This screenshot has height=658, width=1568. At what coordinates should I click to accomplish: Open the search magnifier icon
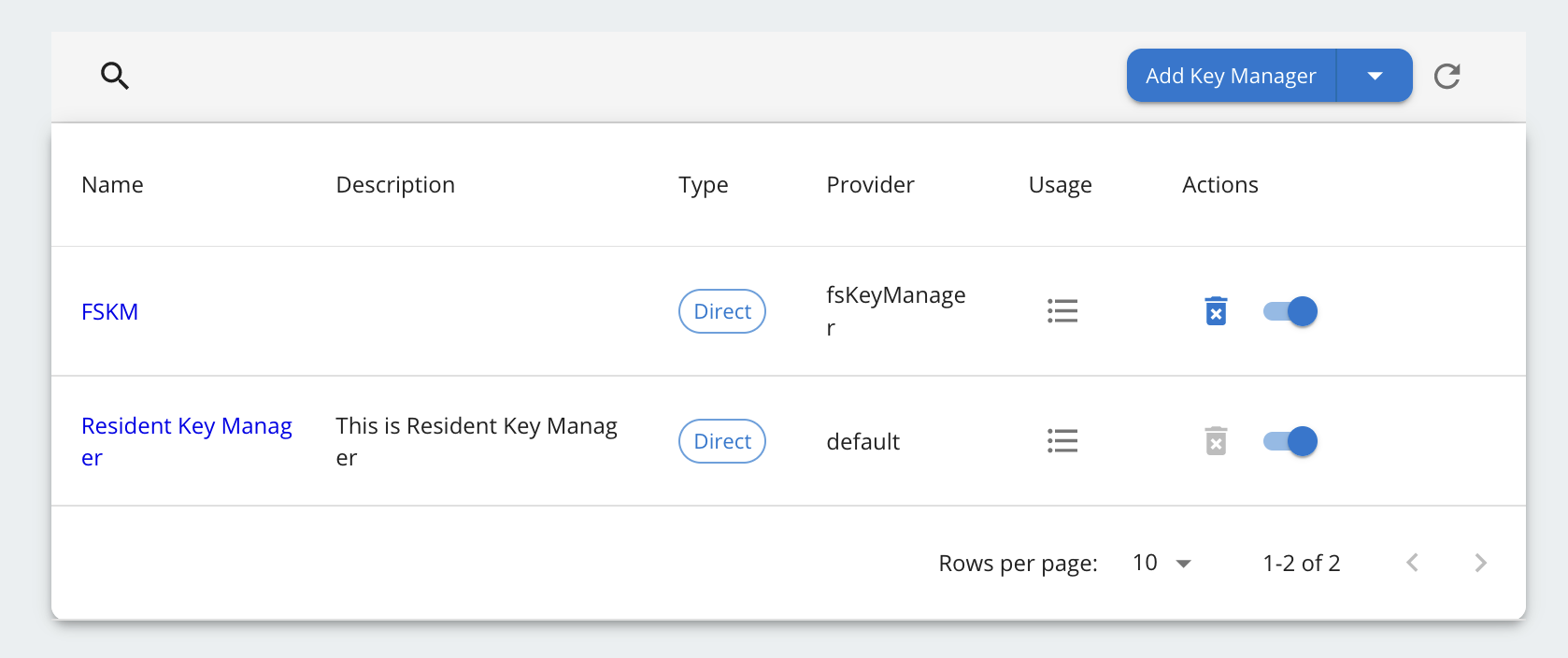point(115,76)
